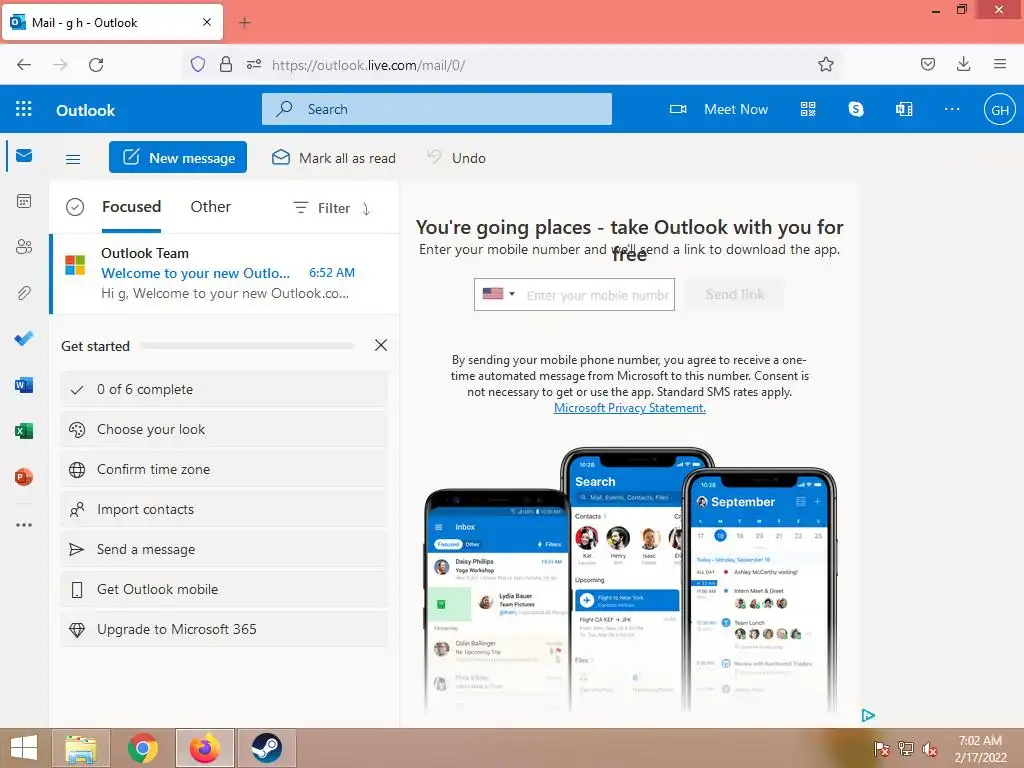This screenshot has width=1024, height=768.
Task: Select Confirm time zone
Action: [224, 469]
